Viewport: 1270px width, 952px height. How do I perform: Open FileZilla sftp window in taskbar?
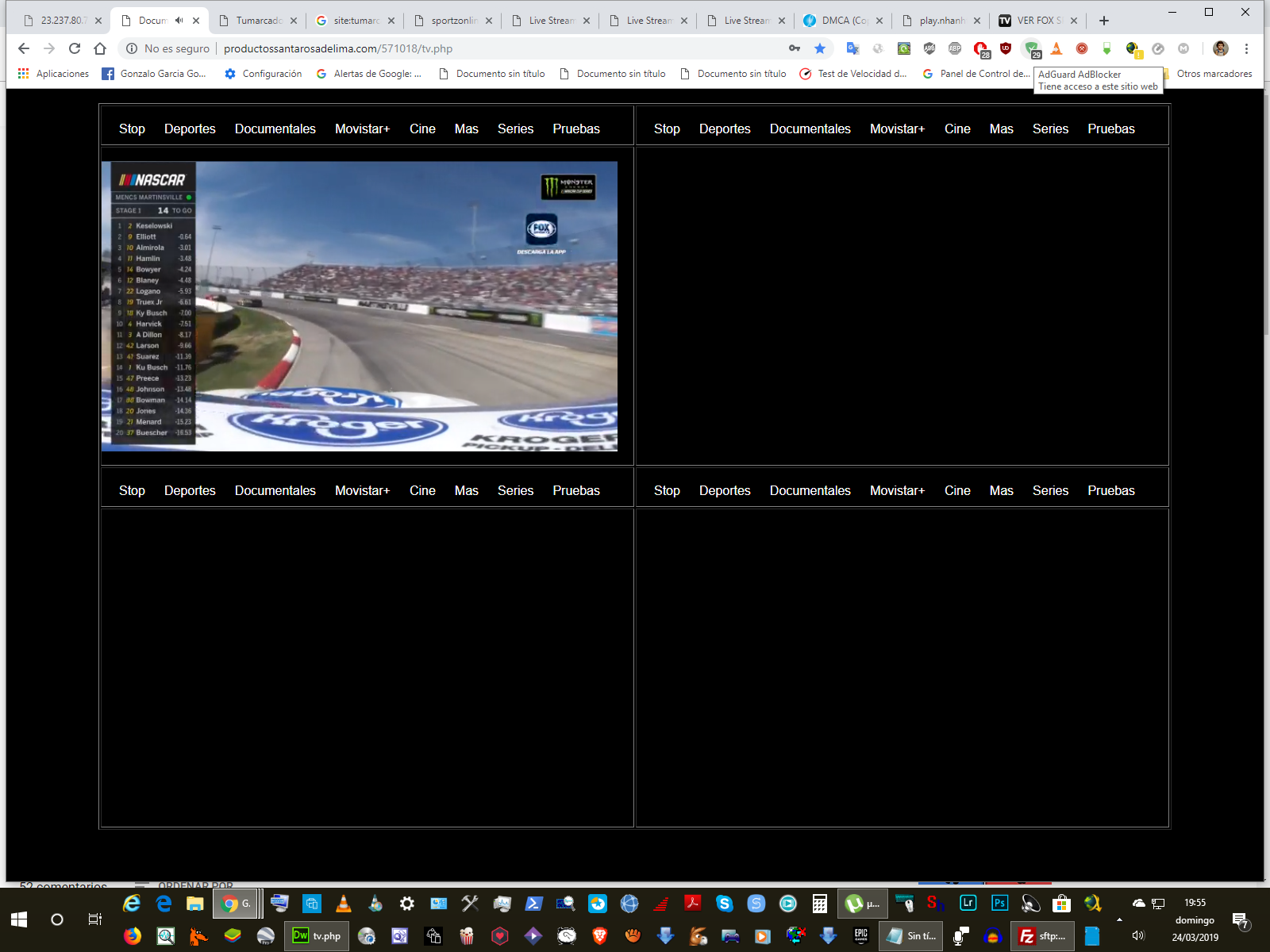(1043, 936)
